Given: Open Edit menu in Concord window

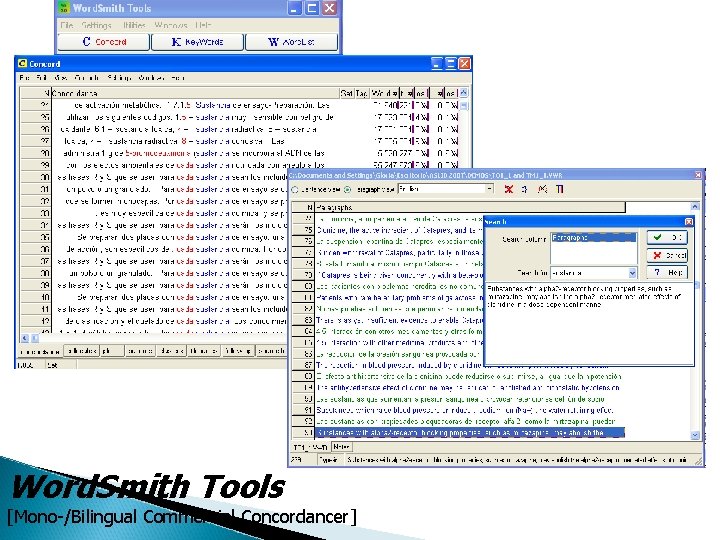Looking at the screenshot, I should [x=41, y=78].
